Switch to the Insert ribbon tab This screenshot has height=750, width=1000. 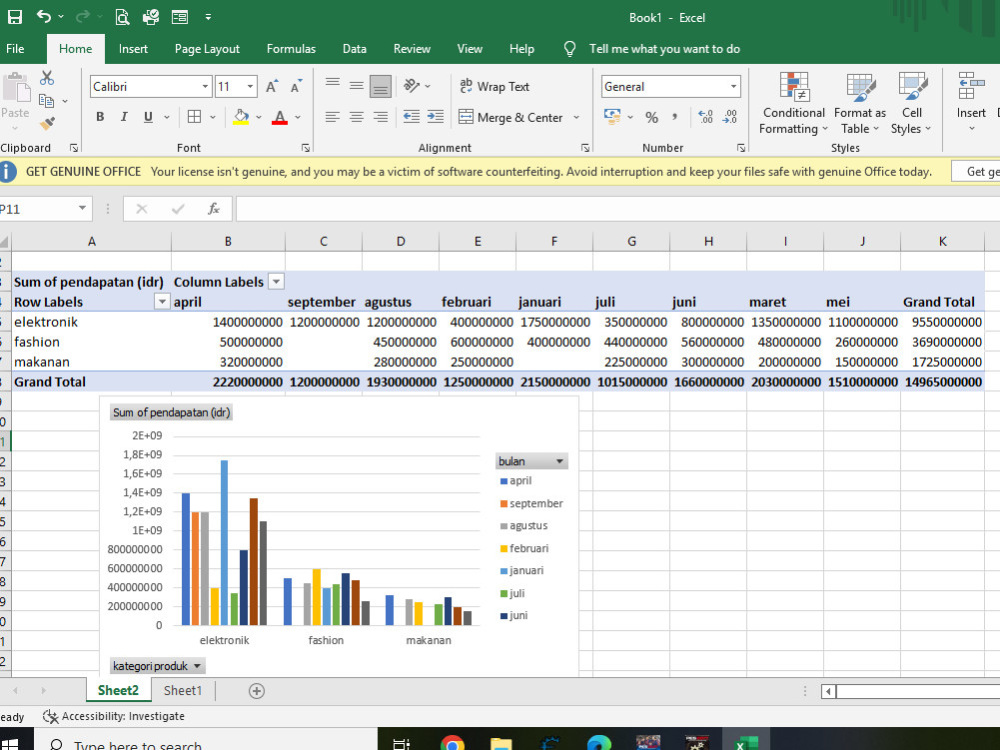click(x=133, y=48)
